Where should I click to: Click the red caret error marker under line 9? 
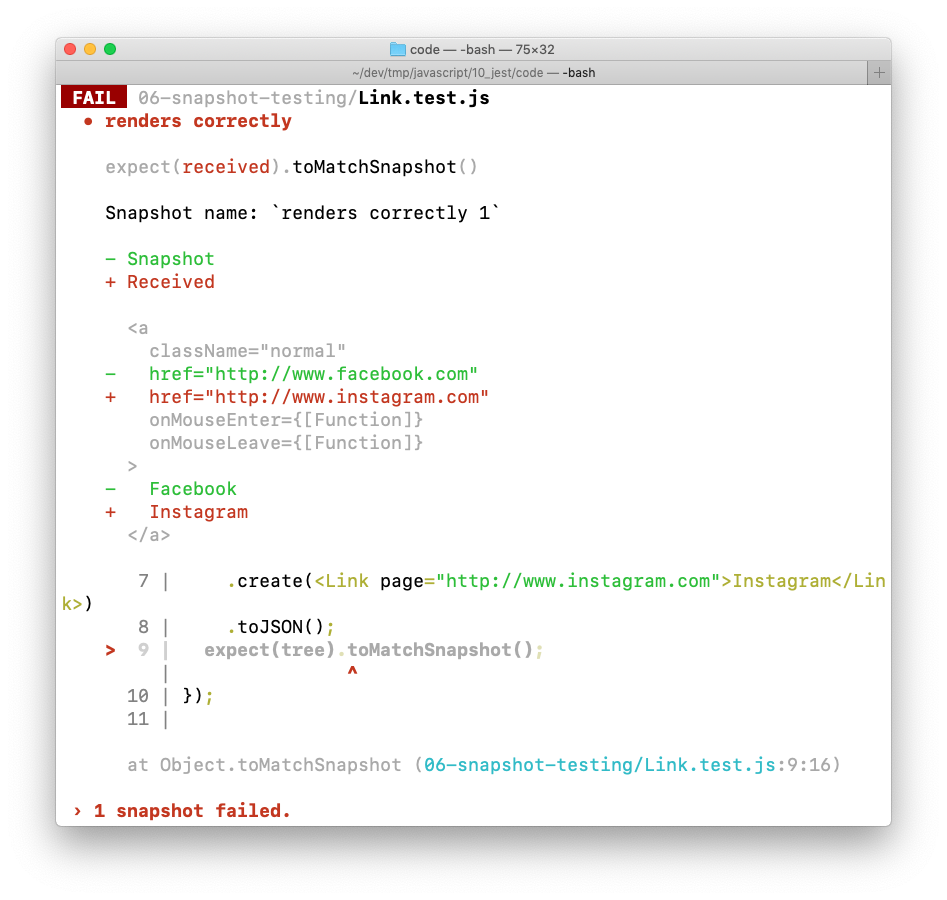352,670
